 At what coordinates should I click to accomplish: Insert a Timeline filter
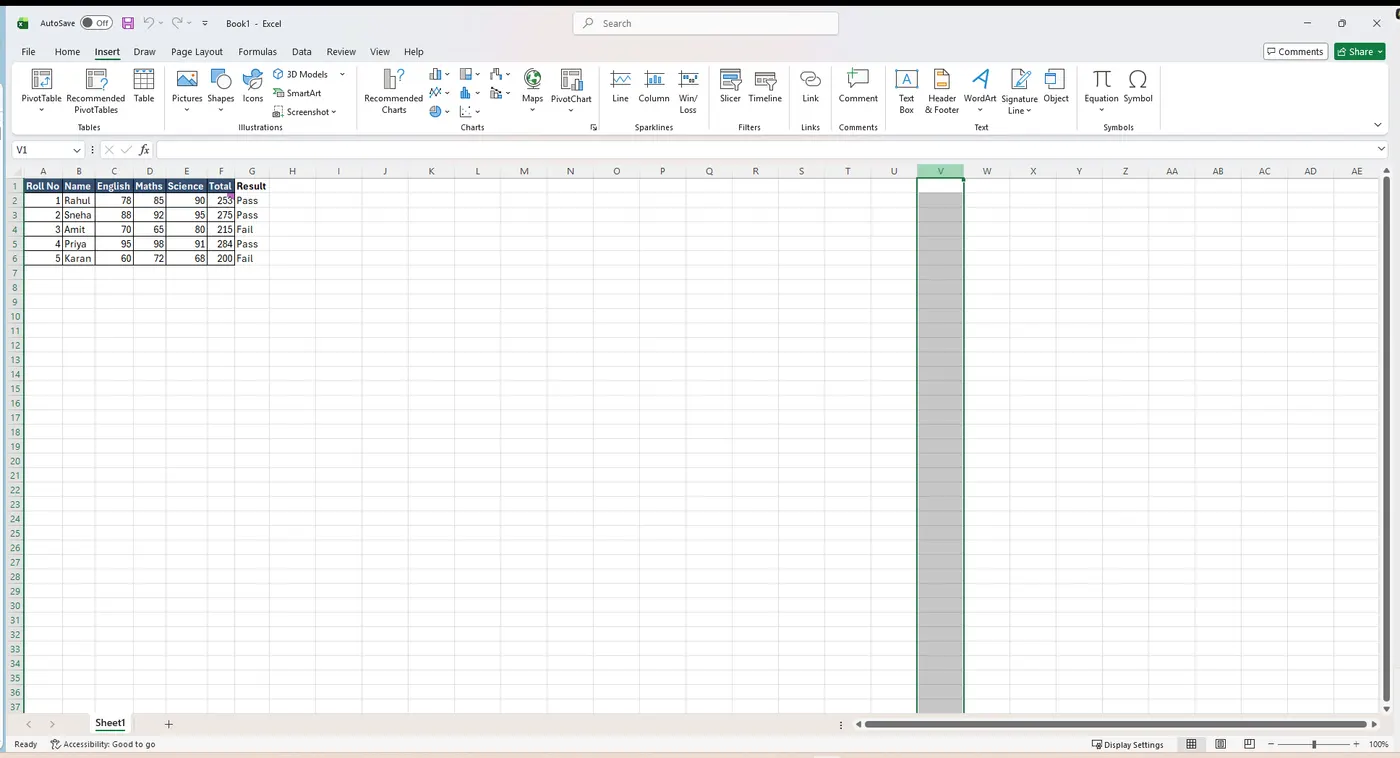point(765,86)
